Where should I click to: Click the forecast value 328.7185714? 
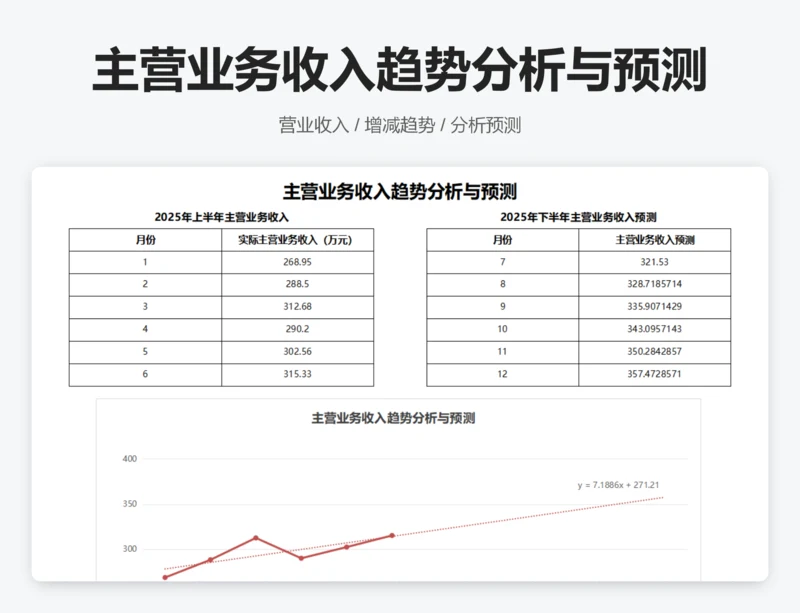[655, 285]
